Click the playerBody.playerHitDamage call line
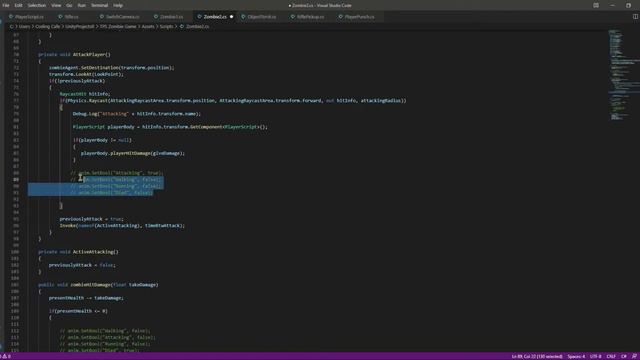The image size is (640, 360). click(x=133, y=153)
